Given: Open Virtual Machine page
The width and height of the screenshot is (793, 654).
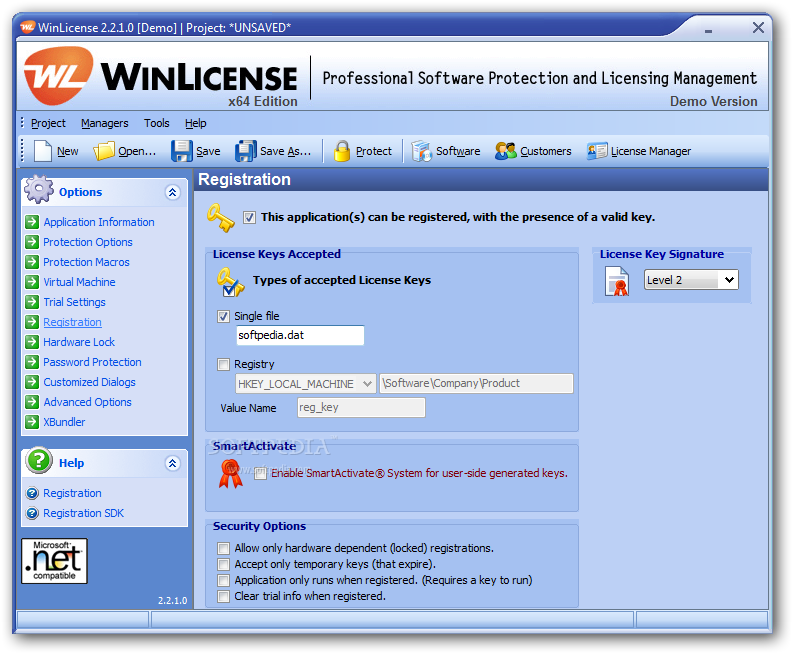Looking at the screenshot, I should [x=79, y=282].
